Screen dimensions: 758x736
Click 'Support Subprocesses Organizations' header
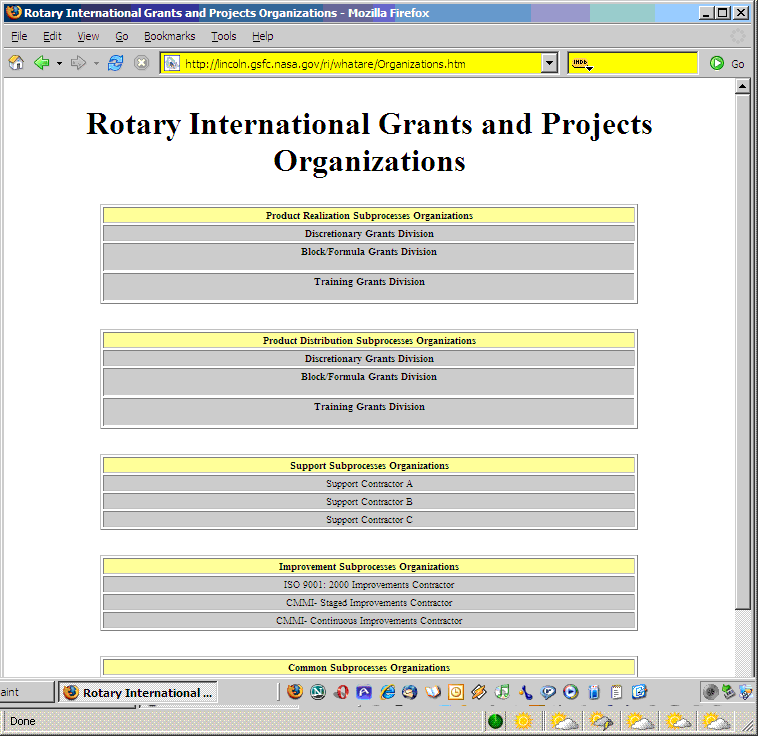(x=369, y=465)
